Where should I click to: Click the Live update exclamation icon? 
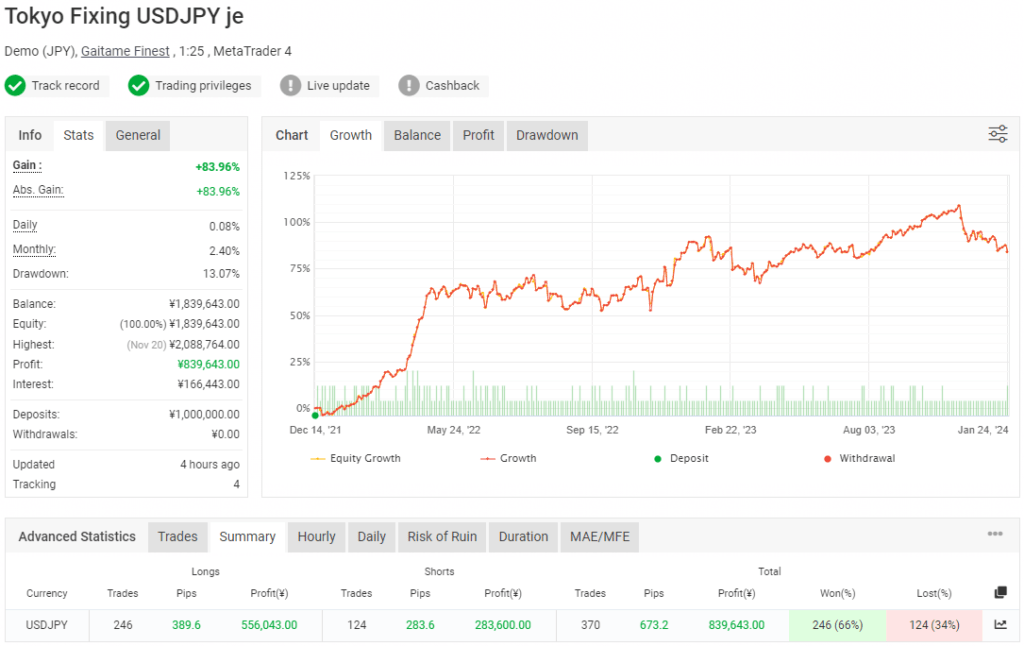290,86
